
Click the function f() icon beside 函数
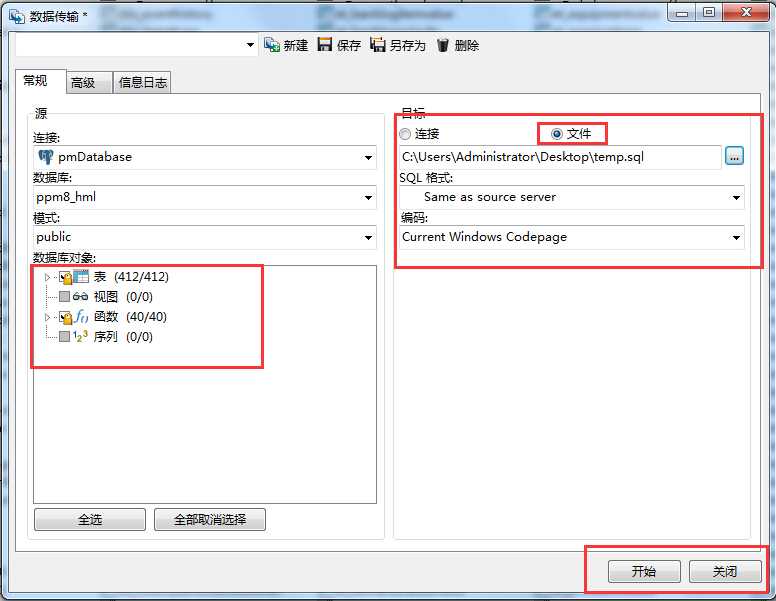[x=82, y=316]
